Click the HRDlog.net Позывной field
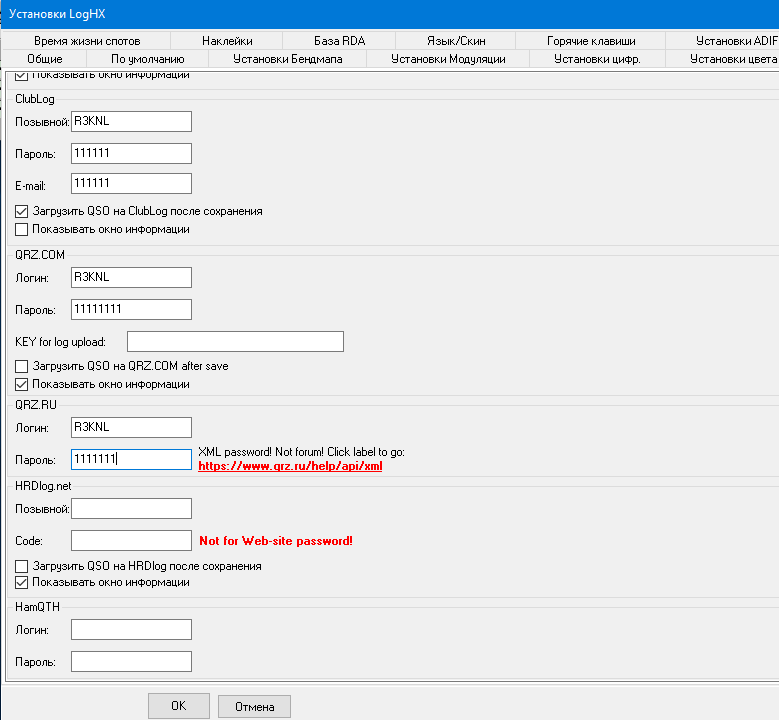The image size is (779, 720). (131, 508)
